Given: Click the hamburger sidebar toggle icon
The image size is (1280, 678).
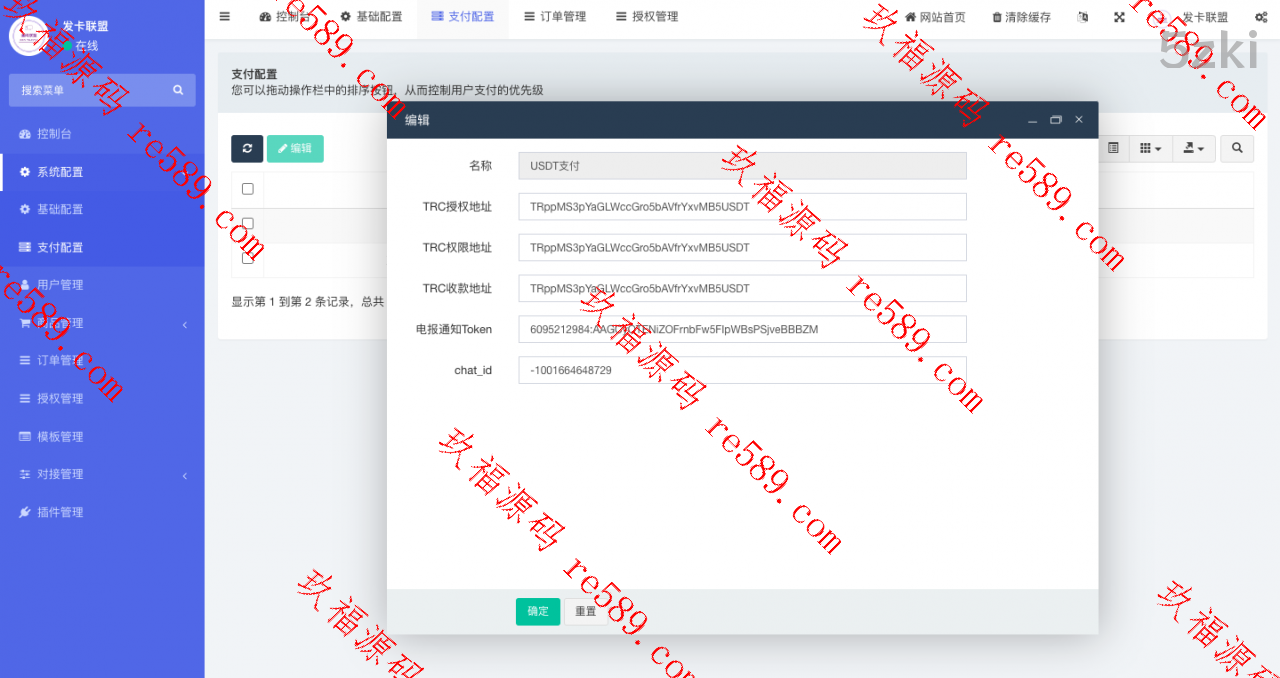Looking at the screenshot, I should click(224, 17).
